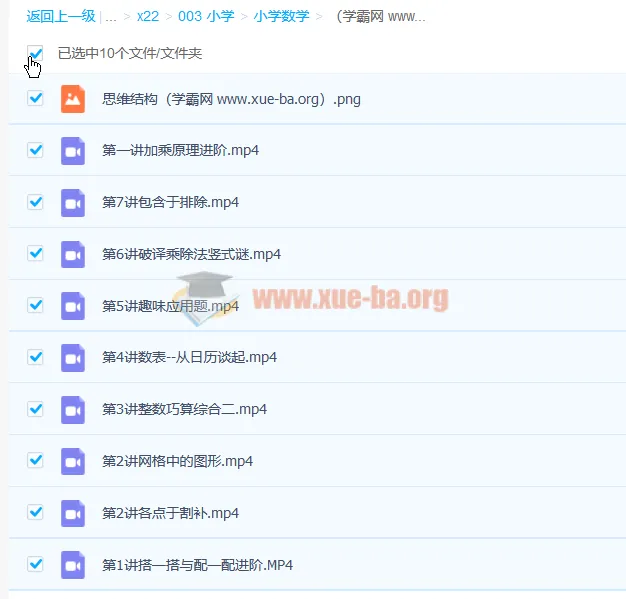This screenshot has width=626, height=599.
Task: Uncheck the checkbox for 第2讲网格中的图形.mp4
Action: coord(36,460)
